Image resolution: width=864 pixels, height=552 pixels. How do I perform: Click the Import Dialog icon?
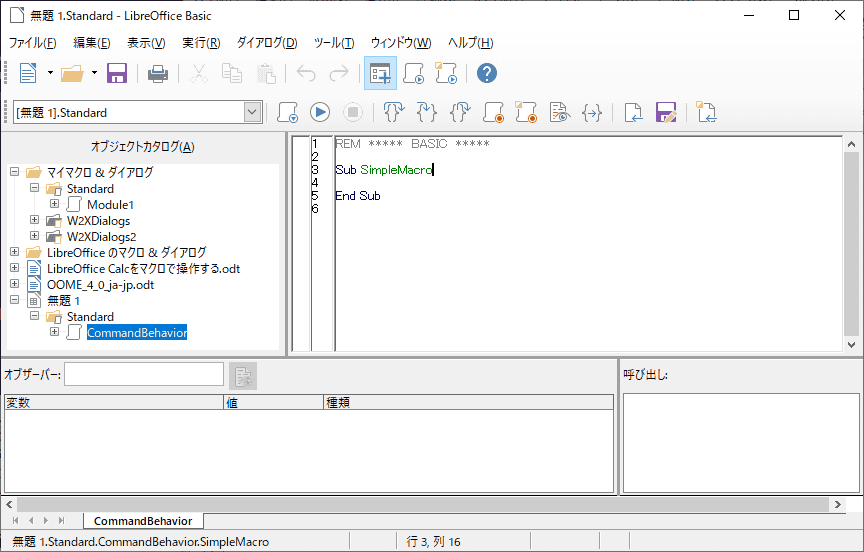tap(706, 112)
